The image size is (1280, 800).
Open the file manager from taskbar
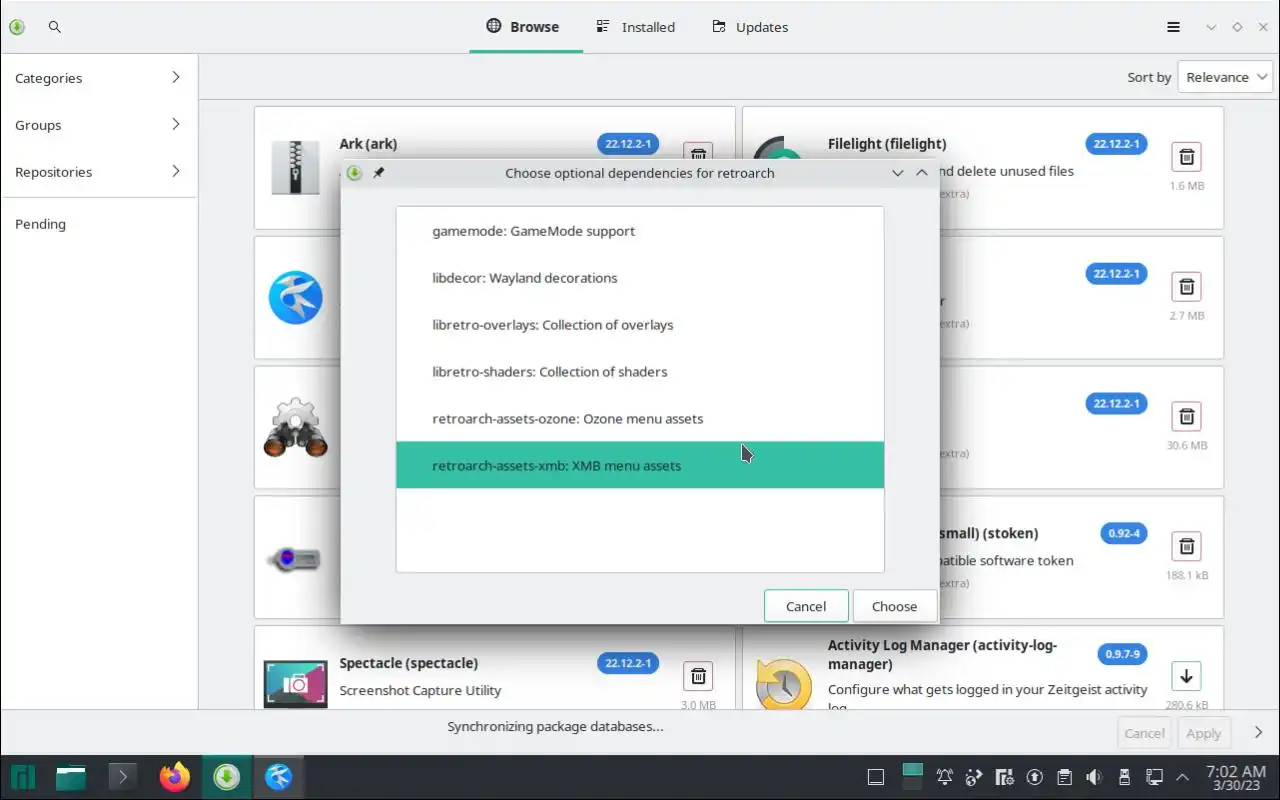[71, 777]
